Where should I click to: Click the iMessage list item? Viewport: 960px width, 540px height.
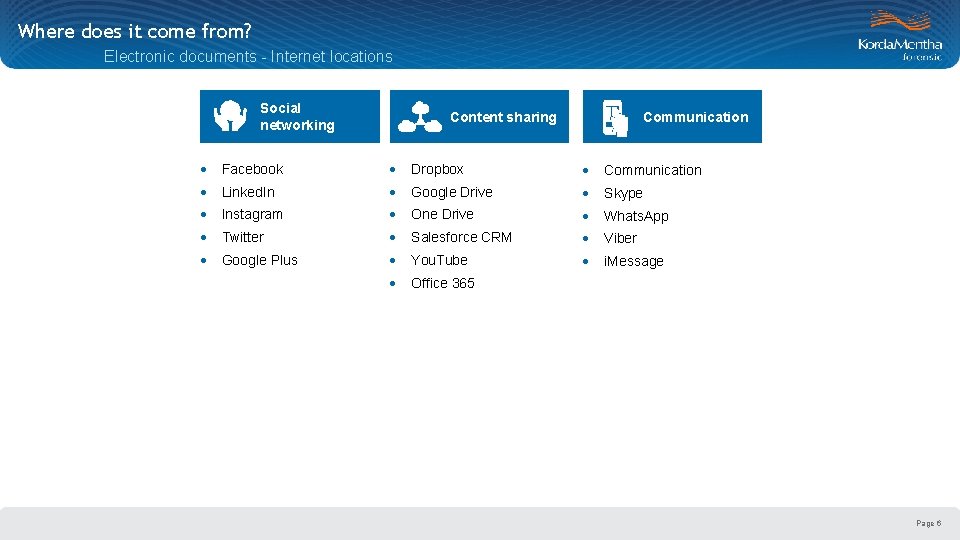tap(634, 261)
